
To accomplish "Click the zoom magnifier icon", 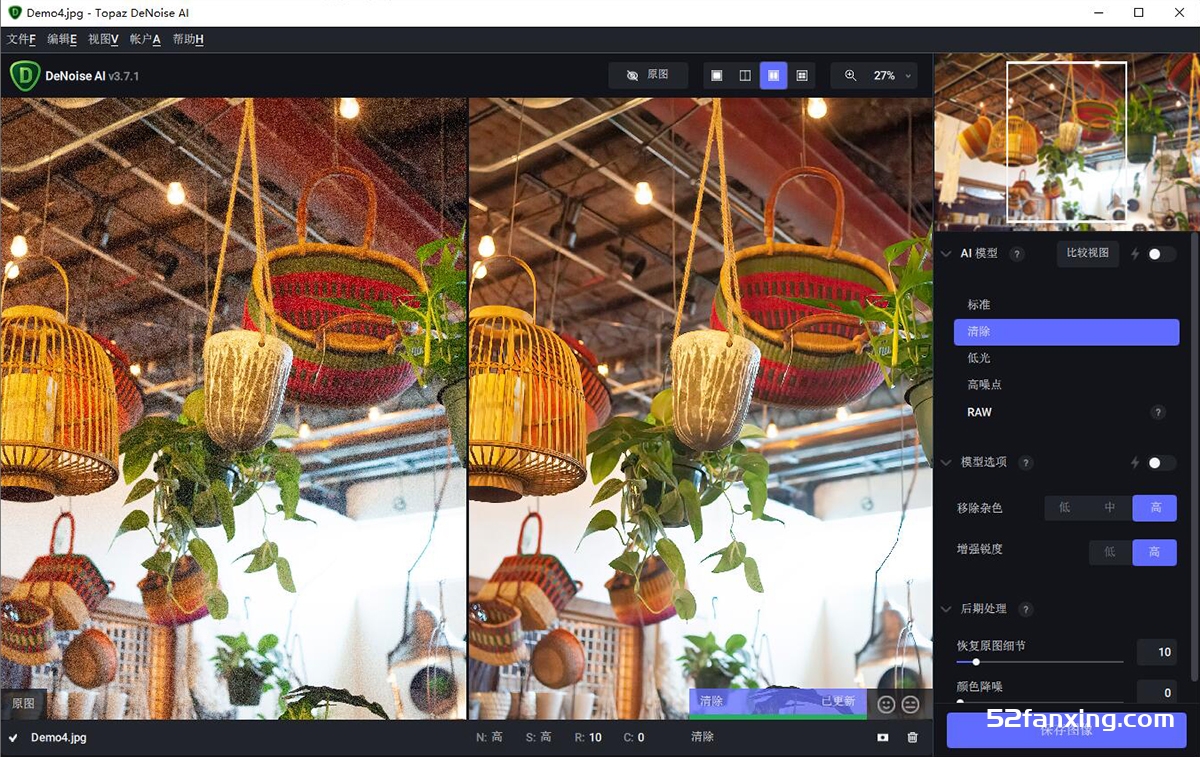I will [x=850, y=76].
